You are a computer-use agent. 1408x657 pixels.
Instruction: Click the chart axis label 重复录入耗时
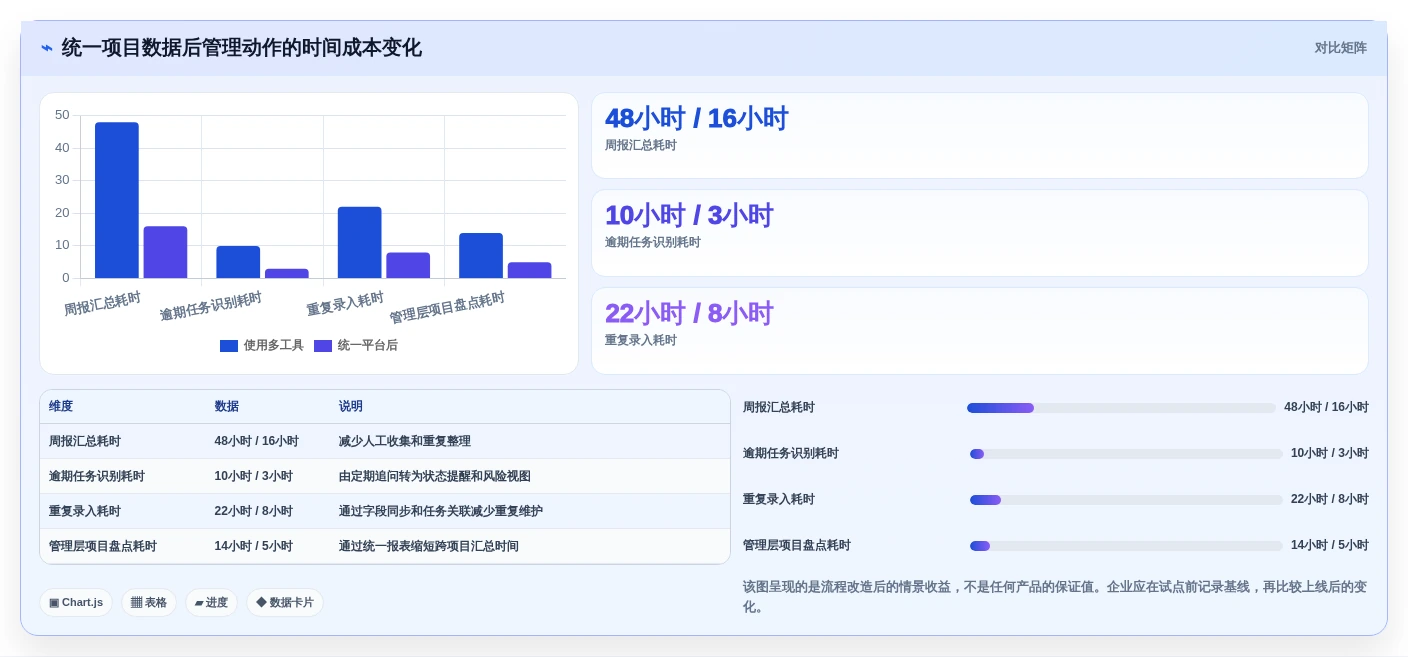(x=345, y=304)
